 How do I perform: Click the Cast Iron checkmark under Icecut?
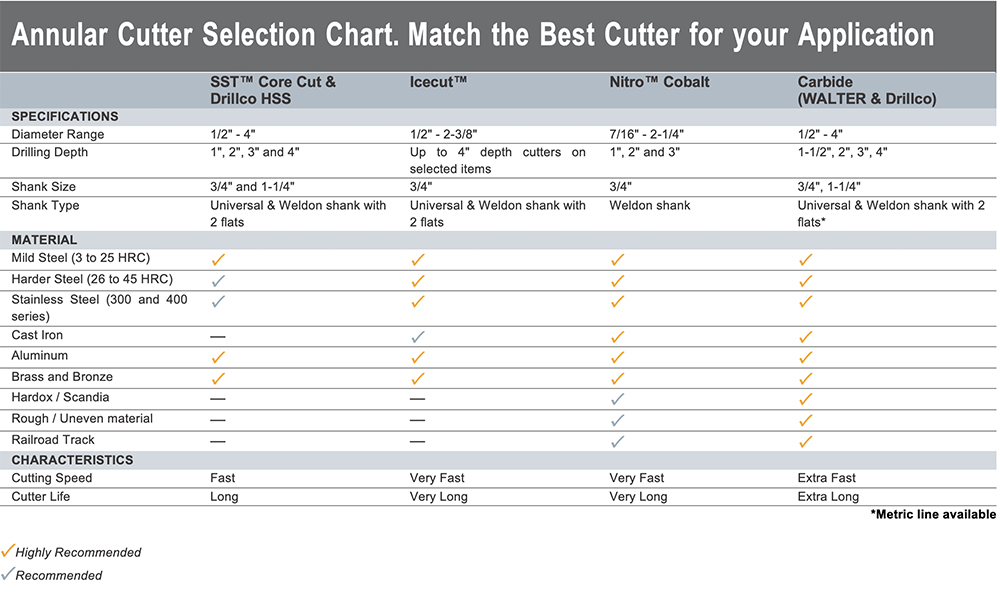(x=418, y=337)
